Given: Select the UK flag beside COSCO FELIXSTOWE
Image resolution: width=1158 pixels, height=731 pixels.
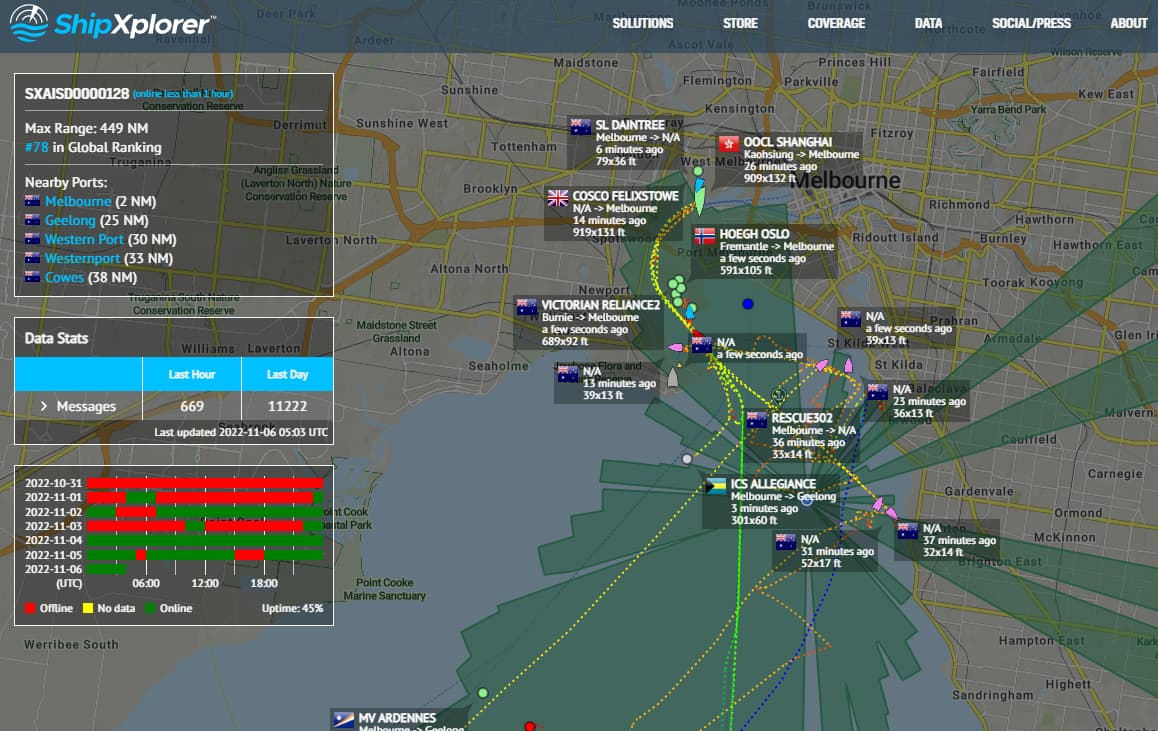Looking at the screenshot, I should click(x=558, y=198).
